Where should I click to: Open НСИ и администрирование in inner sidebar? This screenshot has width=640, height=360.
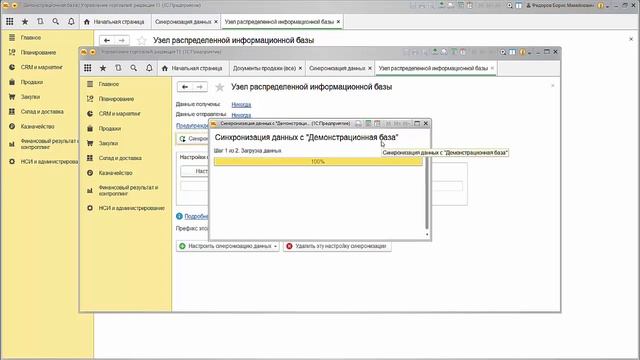coord(131,208)
